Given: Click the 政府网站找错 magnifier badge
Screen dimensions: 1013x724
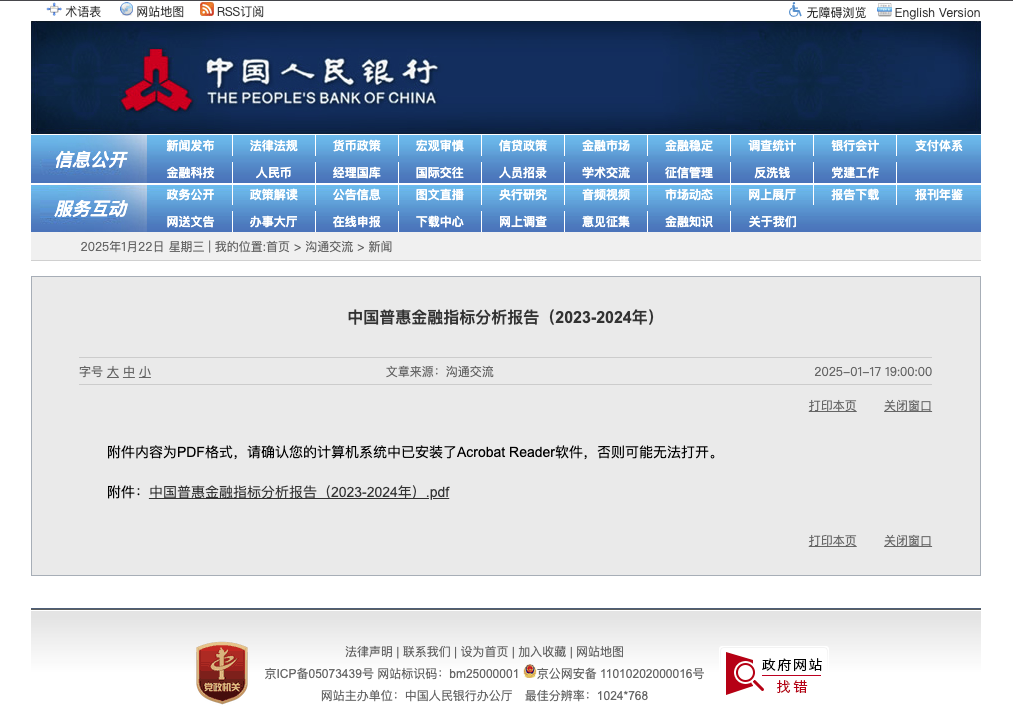Looking at the screenshot, I should [774, 673].
